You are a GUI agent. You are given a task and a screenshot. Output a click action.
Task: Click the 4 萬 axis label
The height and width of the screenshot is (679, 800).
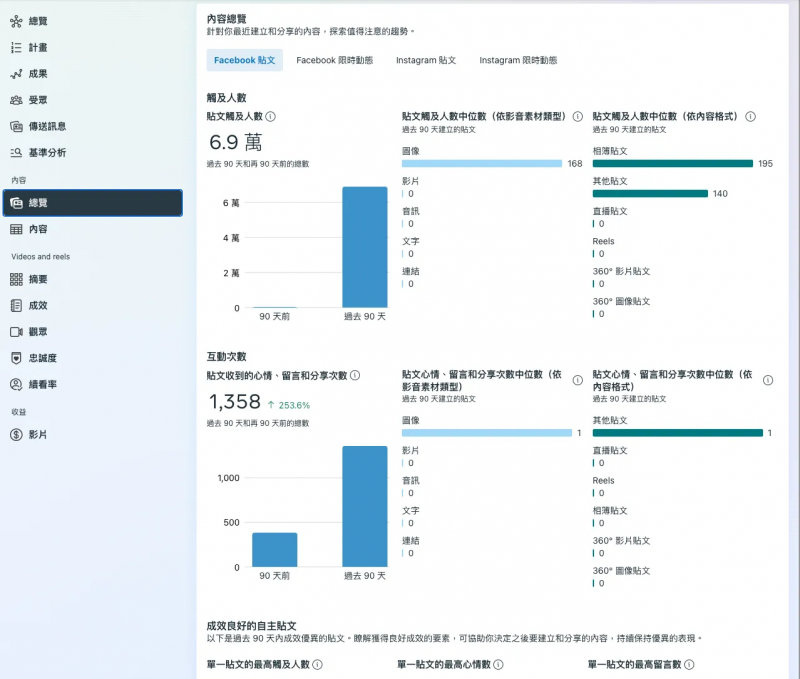[231, 238]
